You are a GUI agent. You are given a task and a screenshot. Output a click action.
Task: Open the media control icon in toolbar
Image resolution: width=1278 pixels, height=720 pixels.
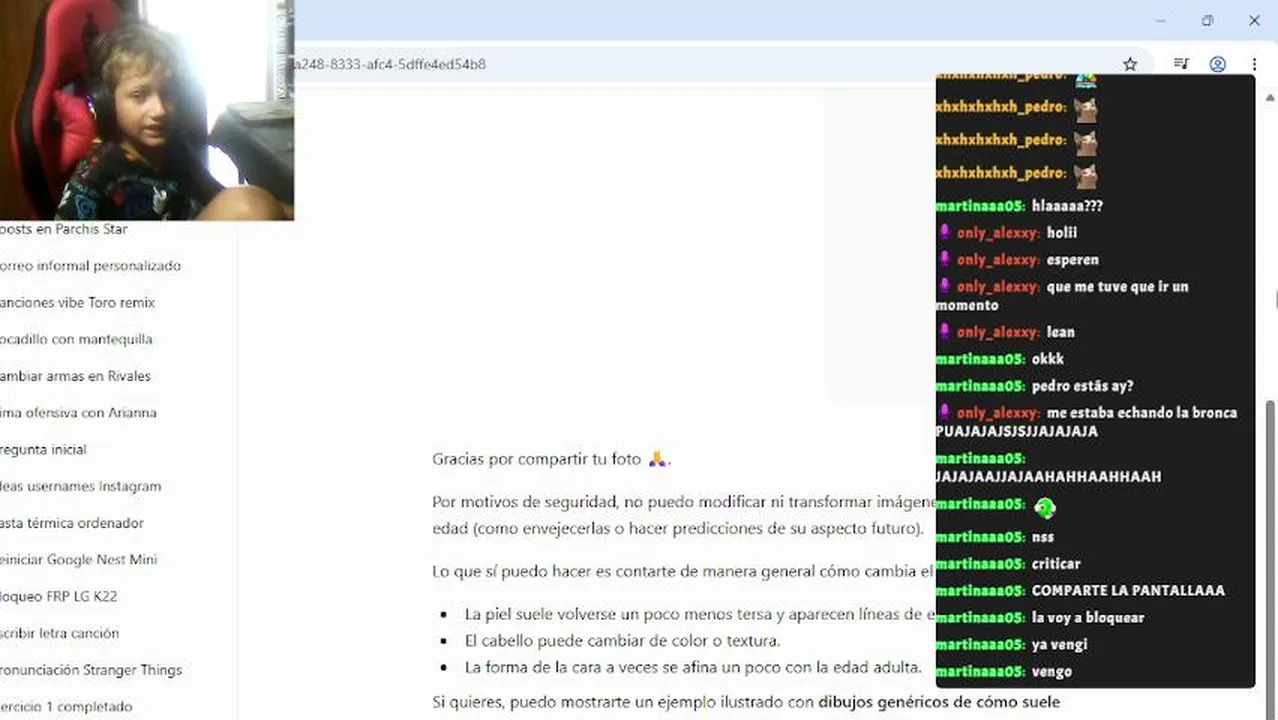tap(1181, 64)
